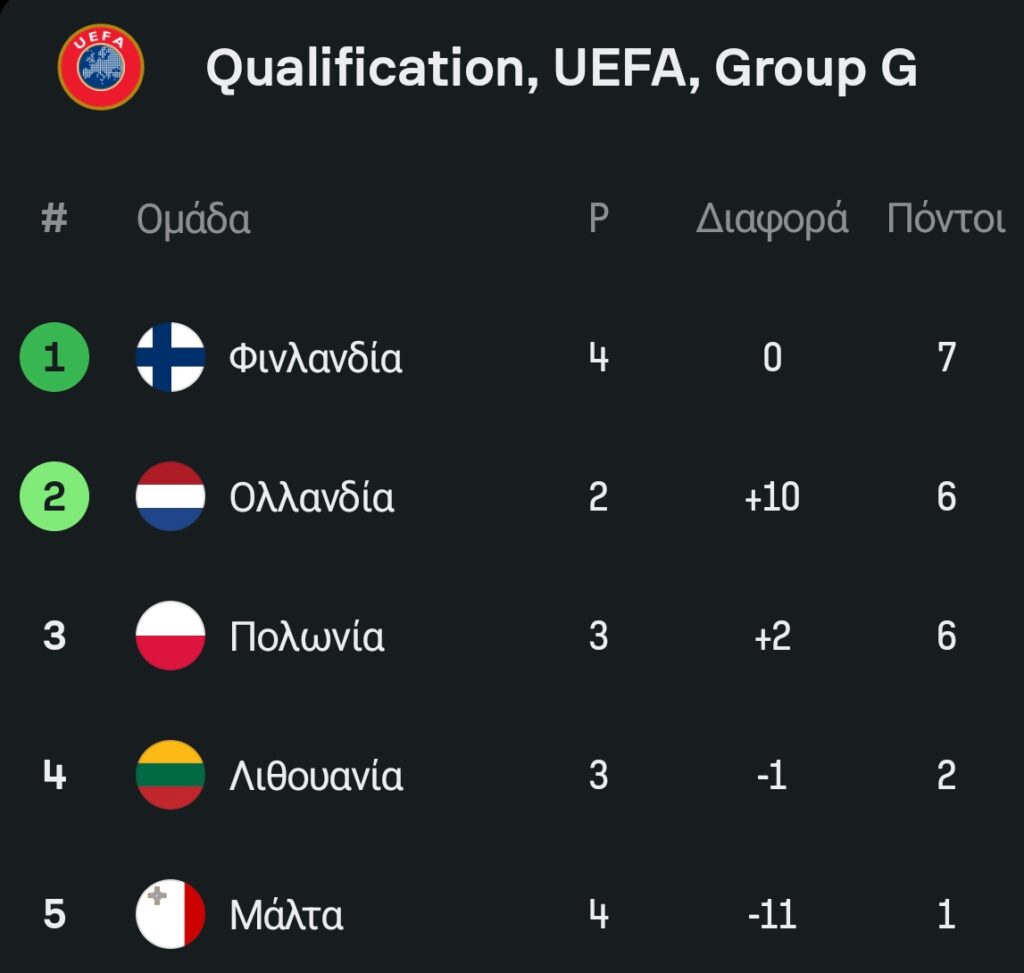Click the UEFA logo icon

101,67
